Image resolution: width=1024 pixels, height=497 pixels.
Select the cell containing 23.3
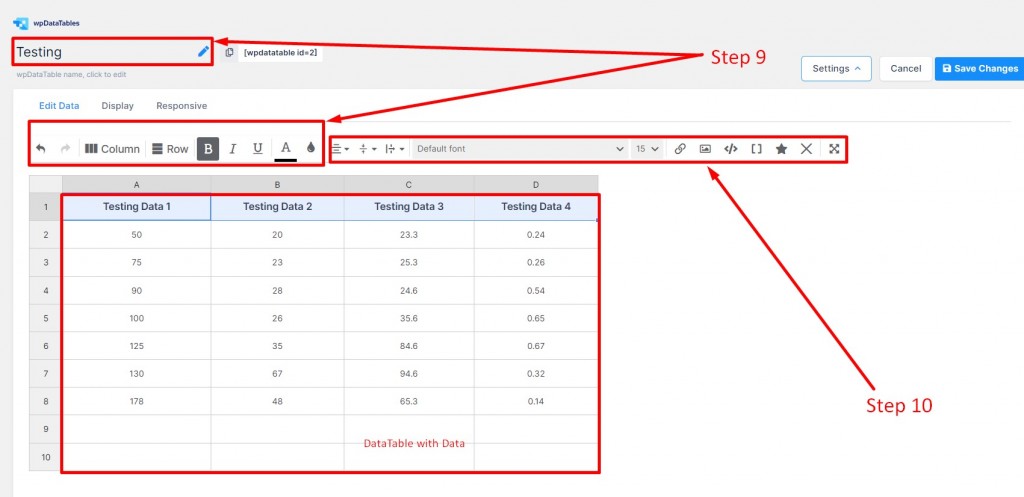tap(409, 235)
